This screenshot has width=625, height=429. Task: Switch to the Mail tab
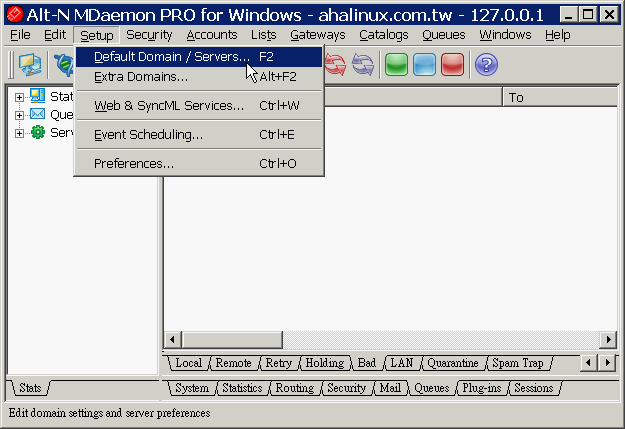390,388
